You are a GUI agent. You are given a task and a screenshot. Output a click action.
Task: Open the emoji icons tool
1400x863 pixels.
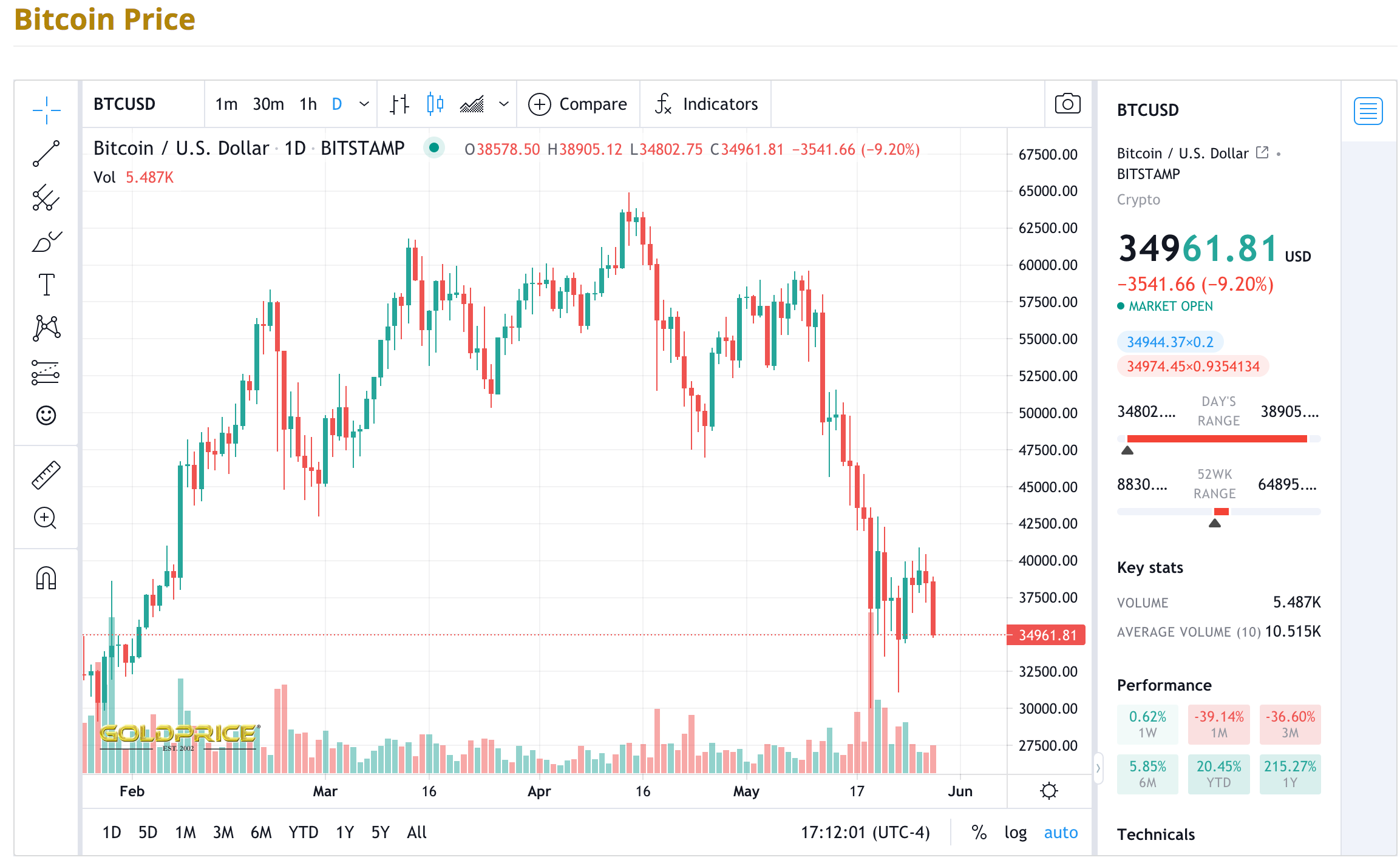pyautogui.click(x=46, y=415)
